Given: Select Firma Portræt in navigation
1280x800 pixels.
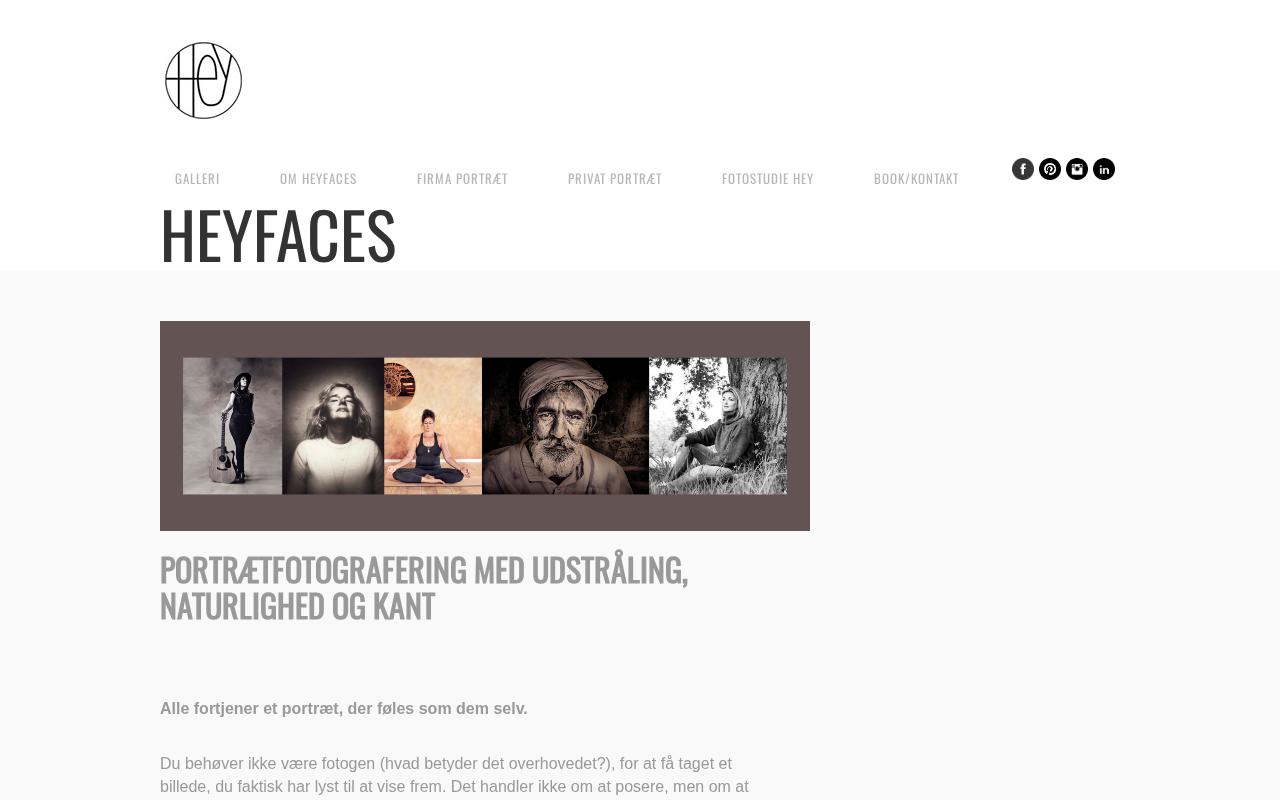Looking at the screenshot, I should coord(462,179).
